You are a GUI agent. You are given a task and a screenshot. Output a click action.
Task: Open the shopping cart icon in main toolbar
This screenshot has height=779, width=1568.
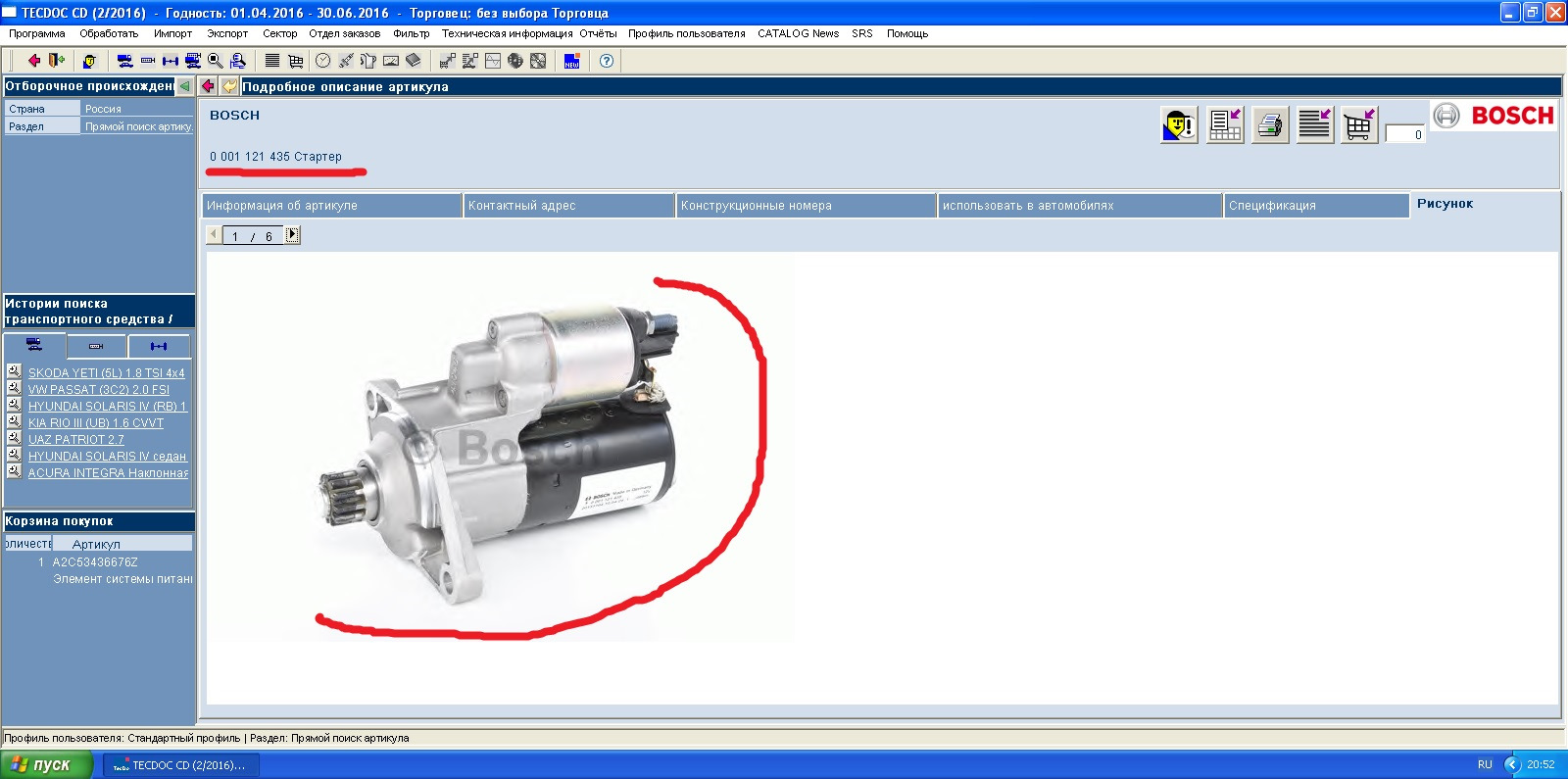coord(295,61)
